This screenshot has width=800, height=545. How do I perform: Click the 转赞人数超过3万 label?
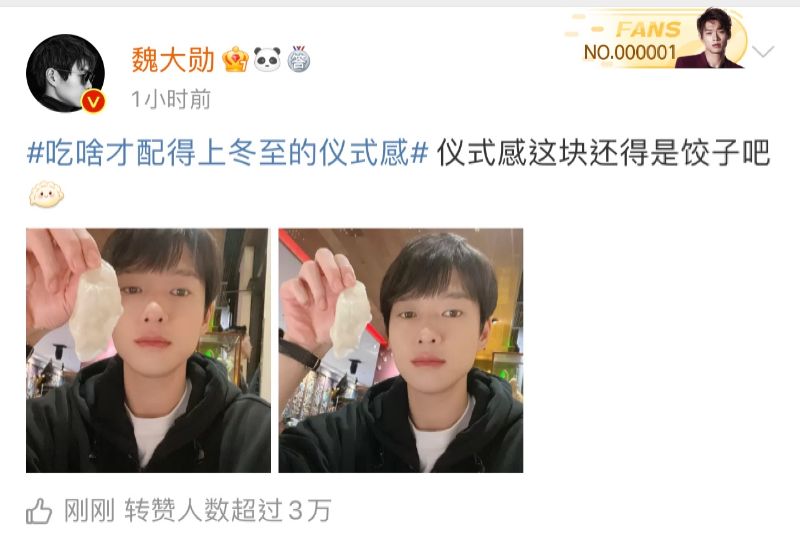pos(228,510)
